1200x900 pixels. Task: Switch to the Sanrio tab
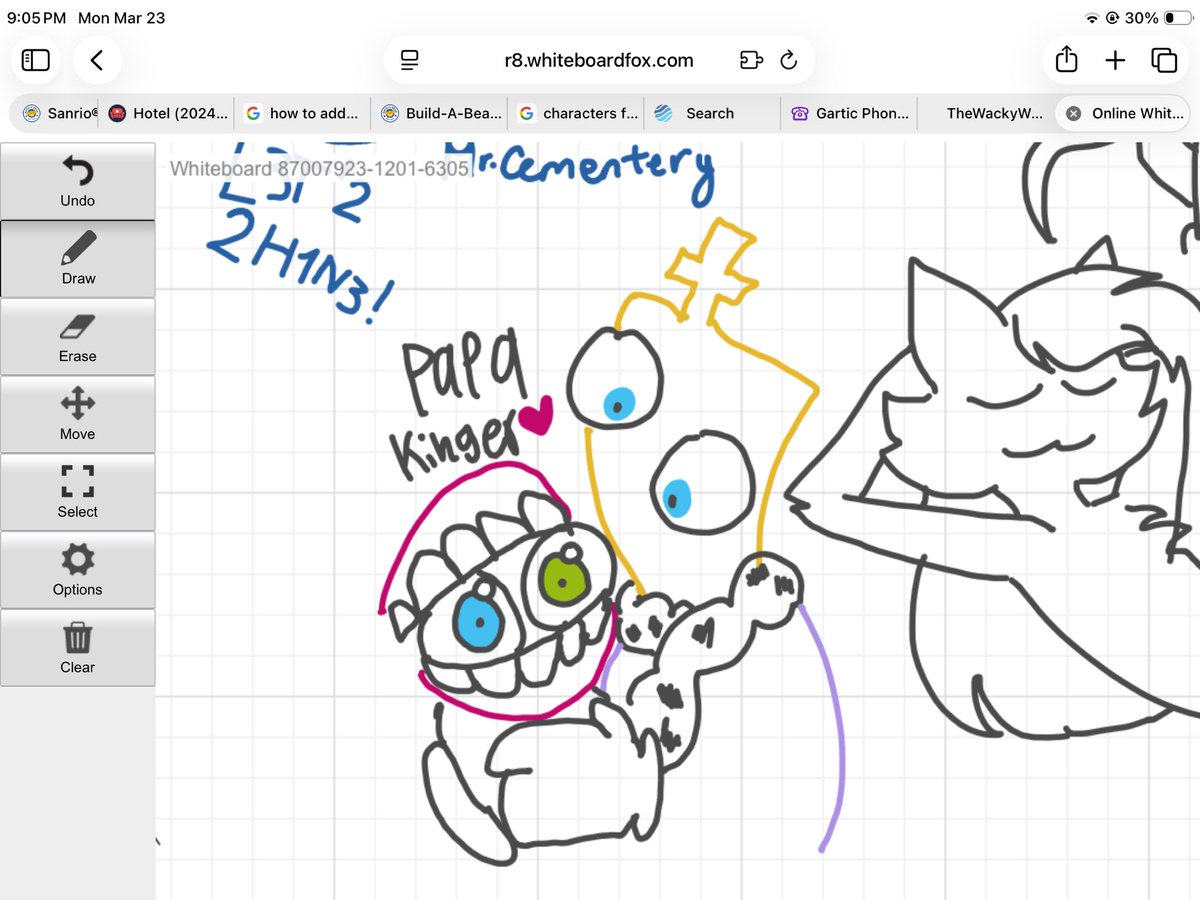click(x=60, y=114)
